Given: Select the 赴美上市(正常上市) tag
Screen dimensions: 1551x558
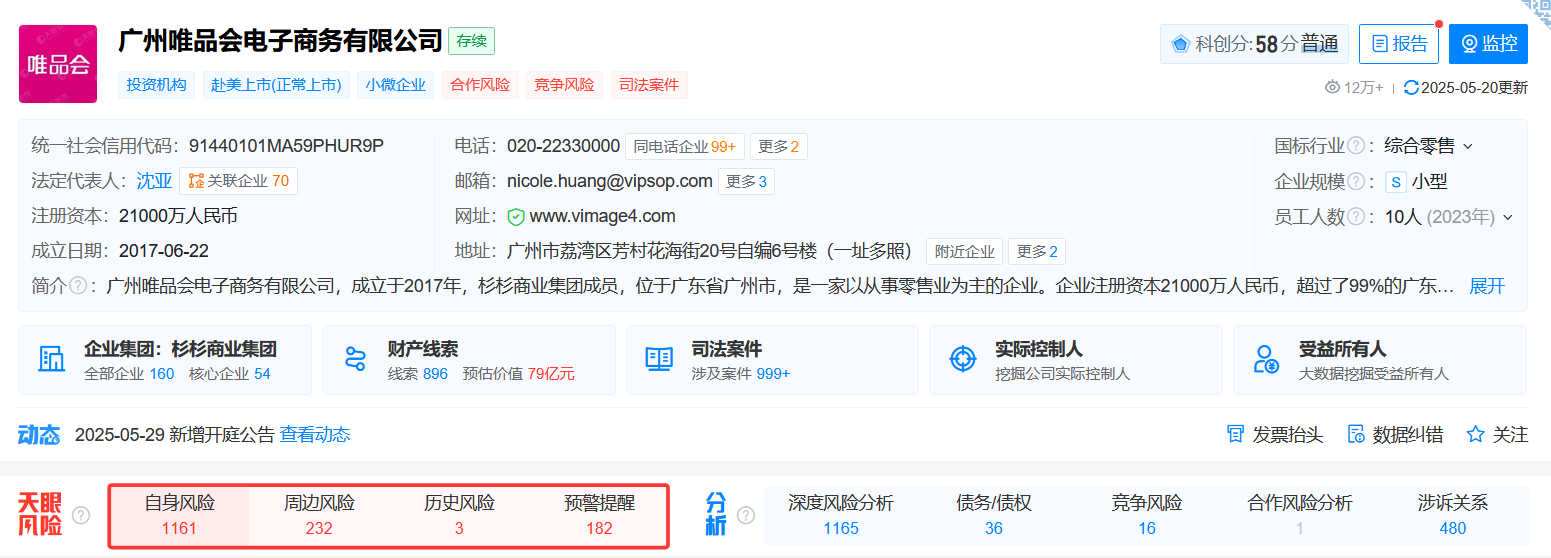Looking at the screenshot, I should (276, 85).
